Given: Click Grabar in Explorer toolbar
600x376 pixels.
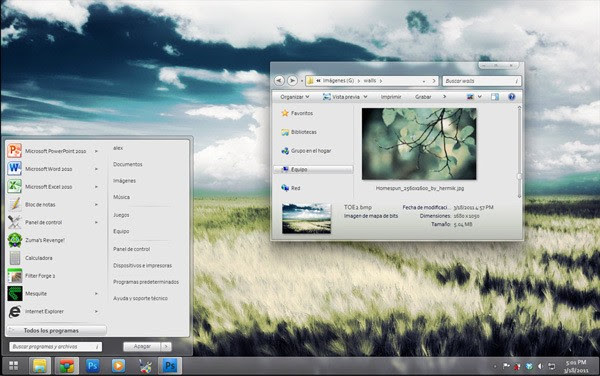Looking at the screenshot, I should (x=423, y=97).
